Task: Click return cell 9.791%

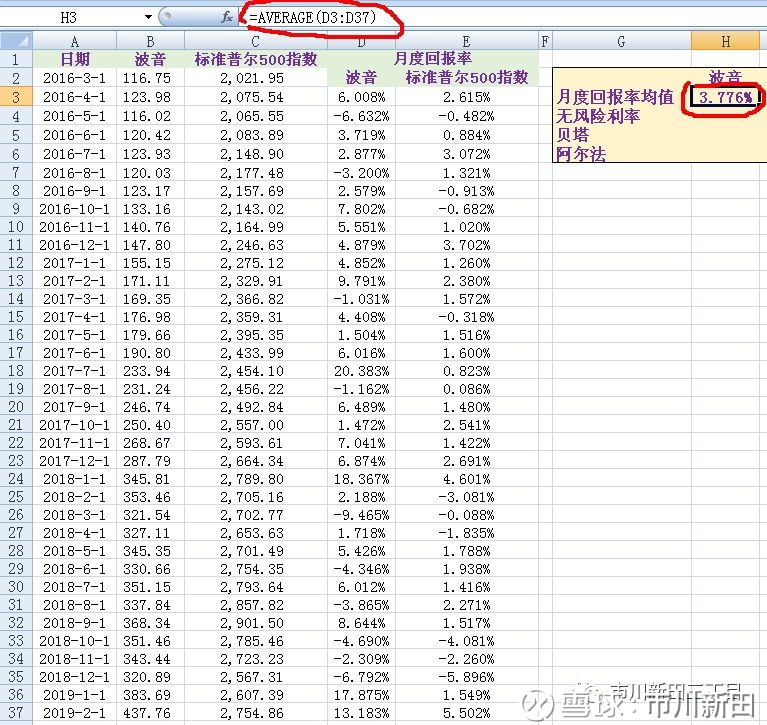Action: click(x=361, y=281)
